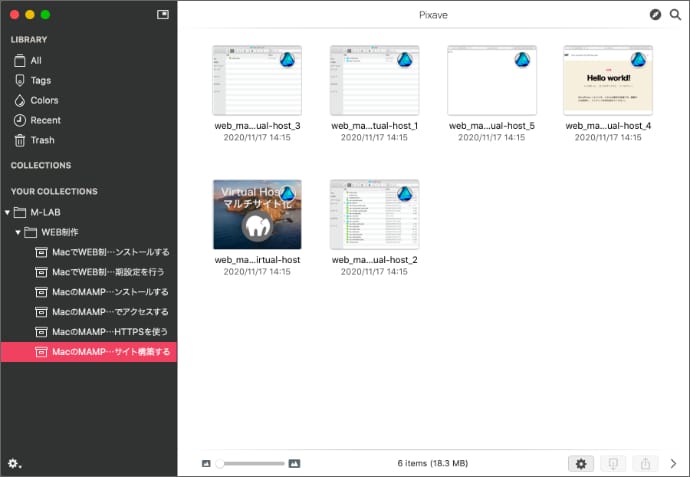Show Recent items in library
The width and height of the screenshot is (690, 477).
44,120
